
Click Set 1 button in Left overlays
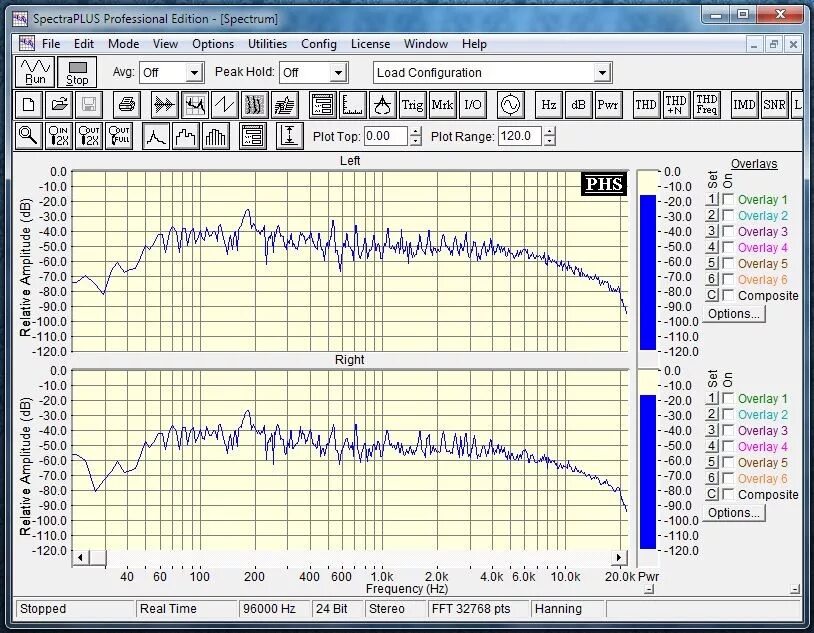[x=712, y=199]
